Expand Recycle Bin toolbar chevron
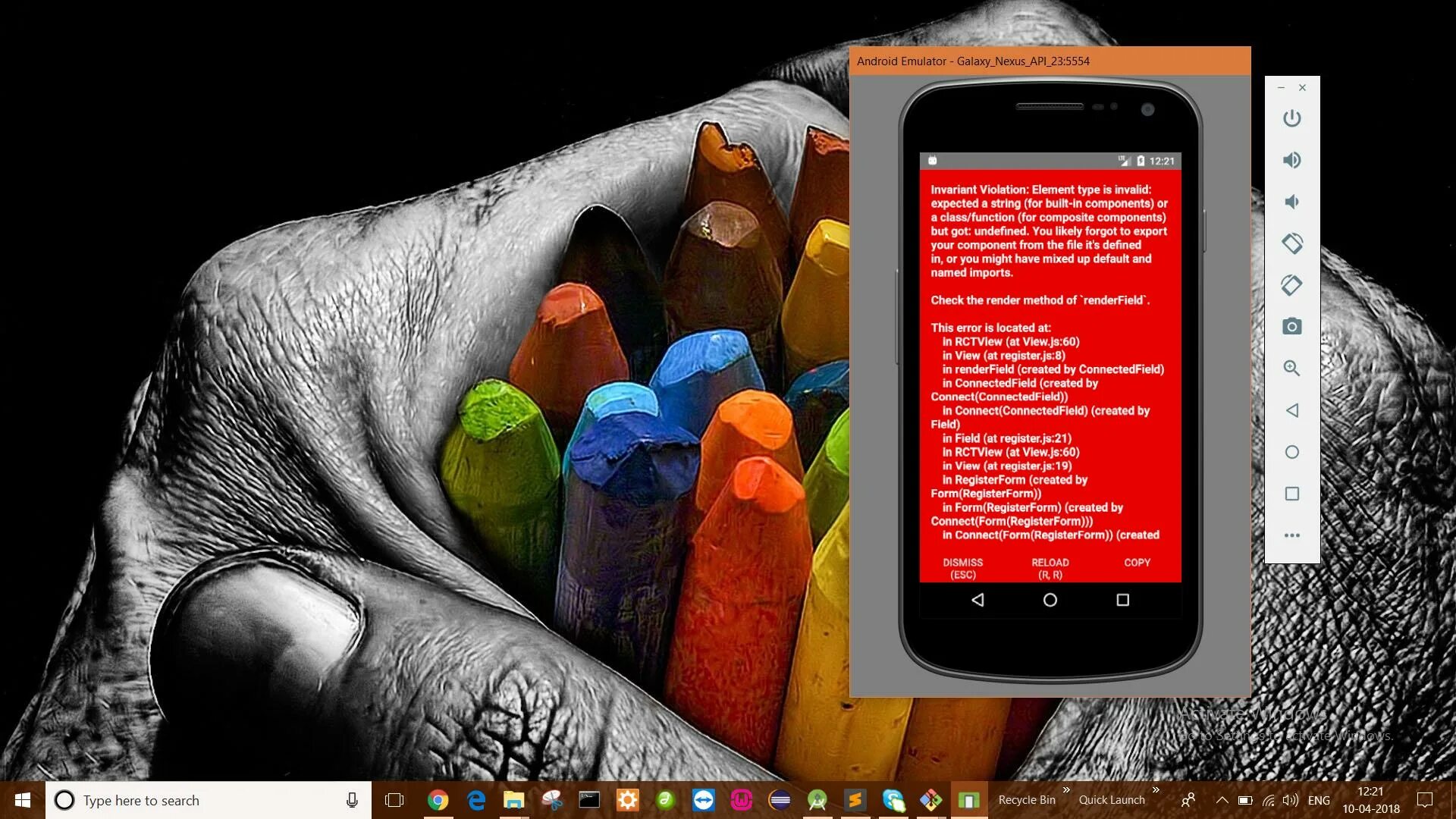Image resolution: width=1456 pixels, height=819 pixels. click(x=1066, y=790)
